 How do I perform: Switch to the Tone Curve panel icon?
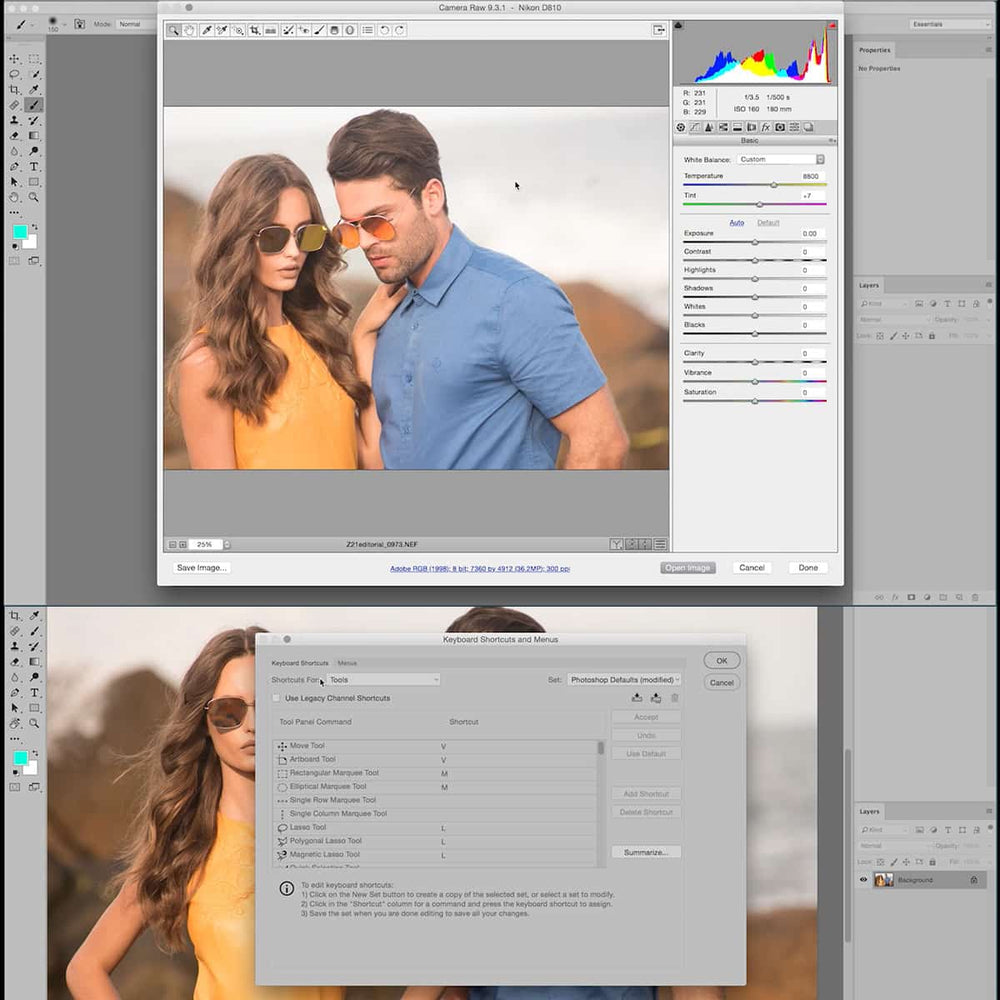pos(694,127)
